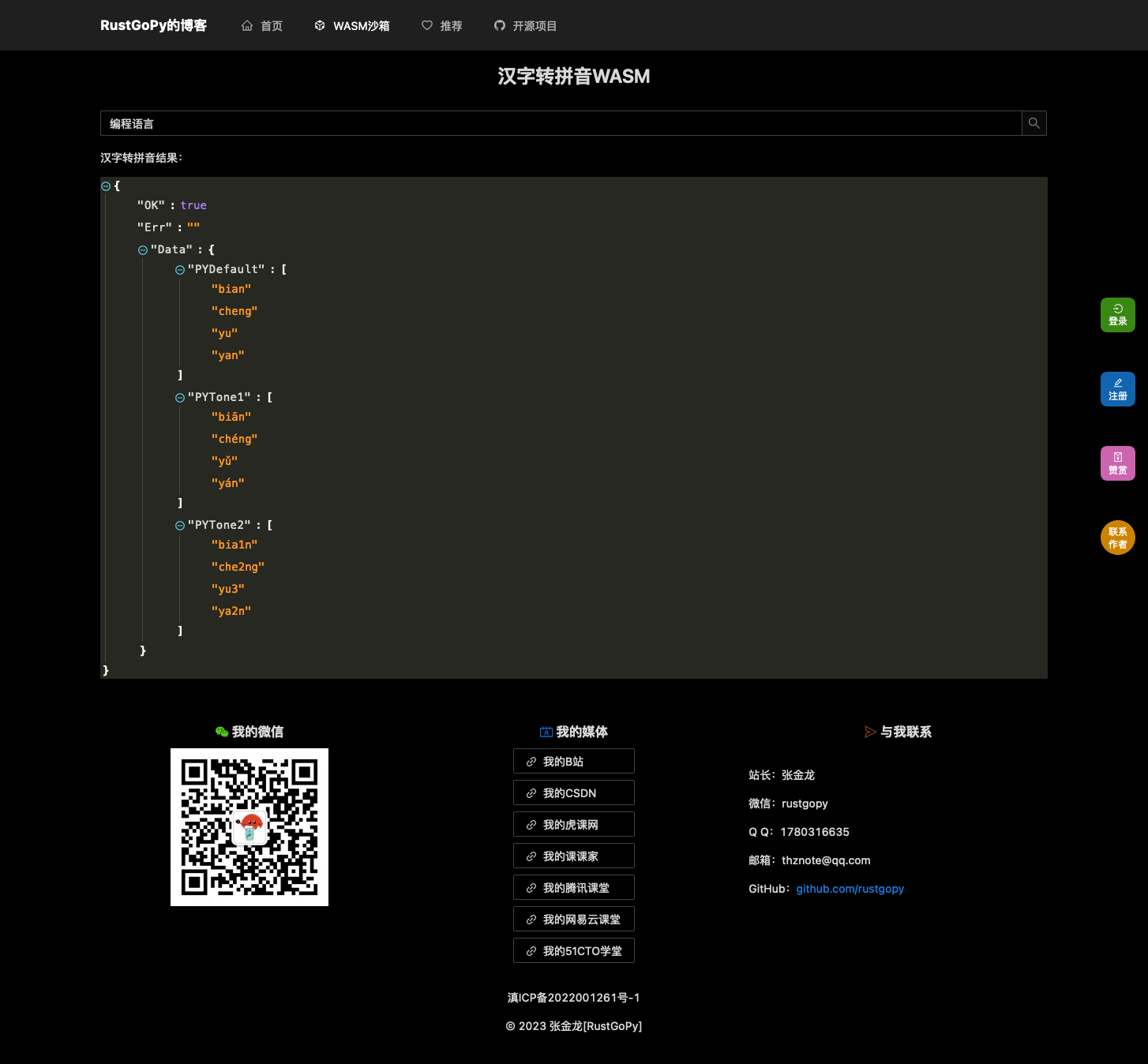Click the email text thznote@qq.com
The image size is (1148, 1064).
[826, 860]
